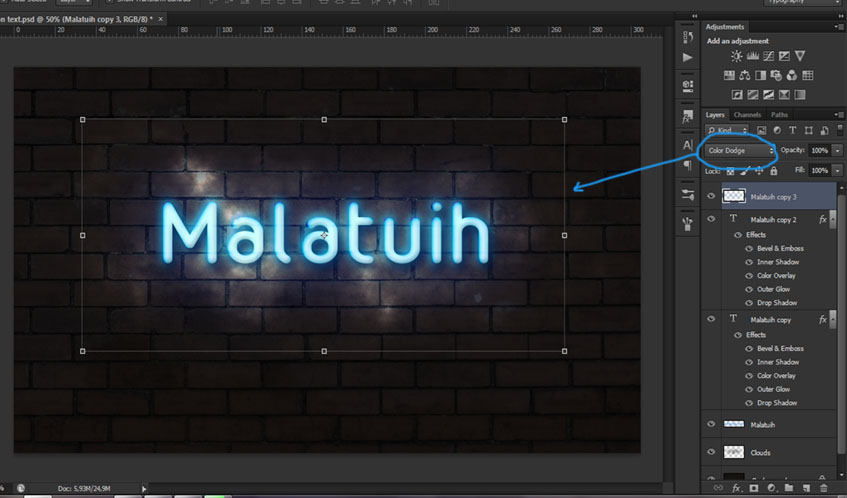Click the Actions play icon
The image size is (847, 498).
pyautogui.click(x=687, y=58)
